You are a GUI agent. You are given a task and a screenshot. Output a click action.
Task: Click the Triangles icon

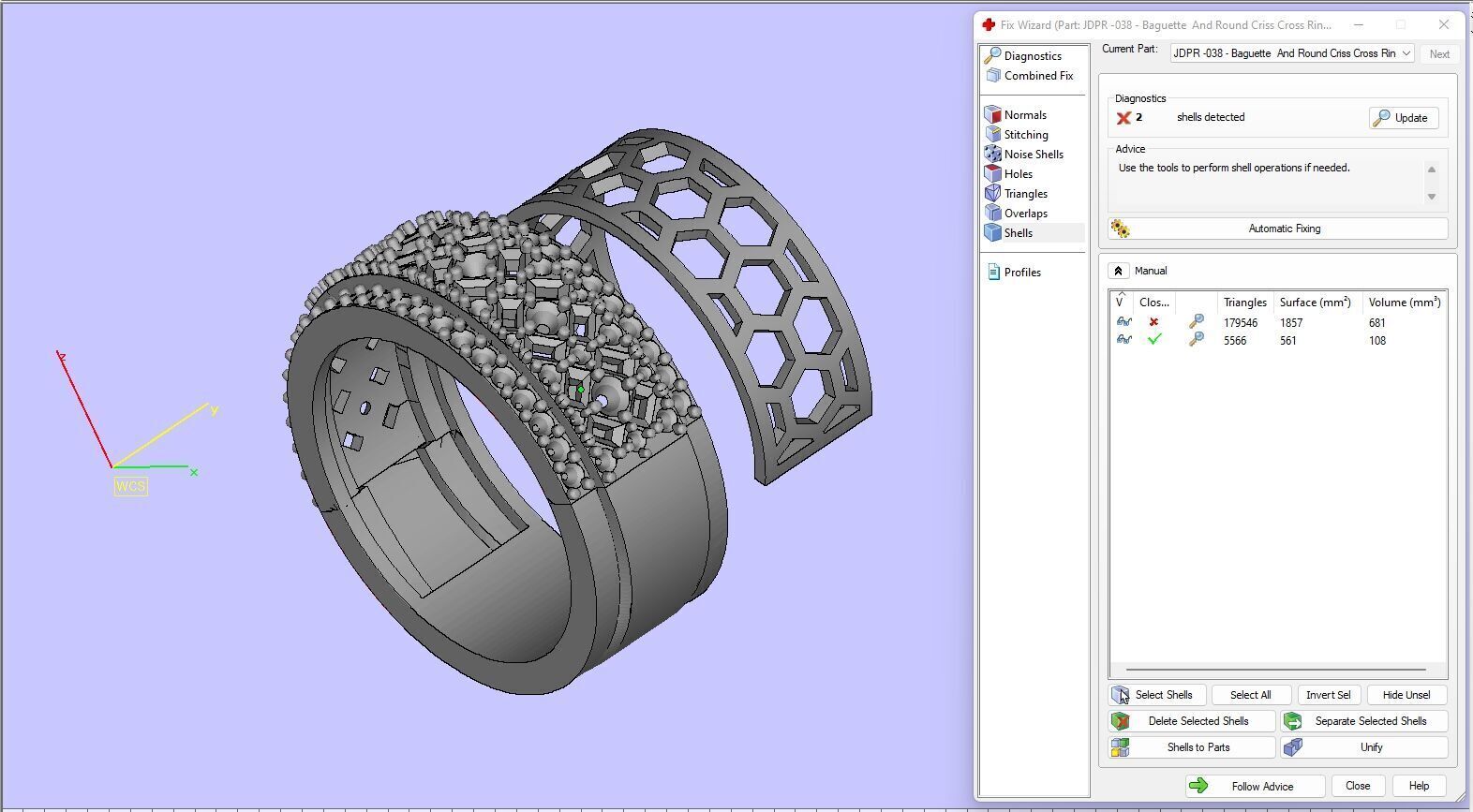tap(993, 194)
